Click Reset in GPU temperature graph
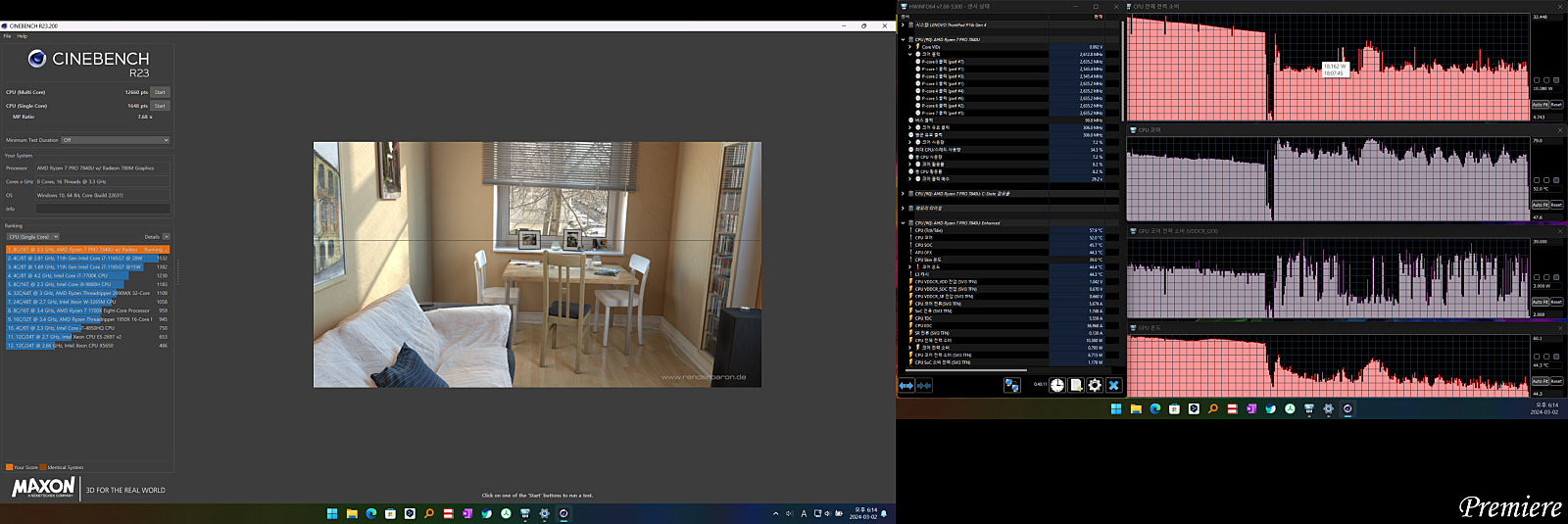The image size is (1568, 524). [1556, 381]
